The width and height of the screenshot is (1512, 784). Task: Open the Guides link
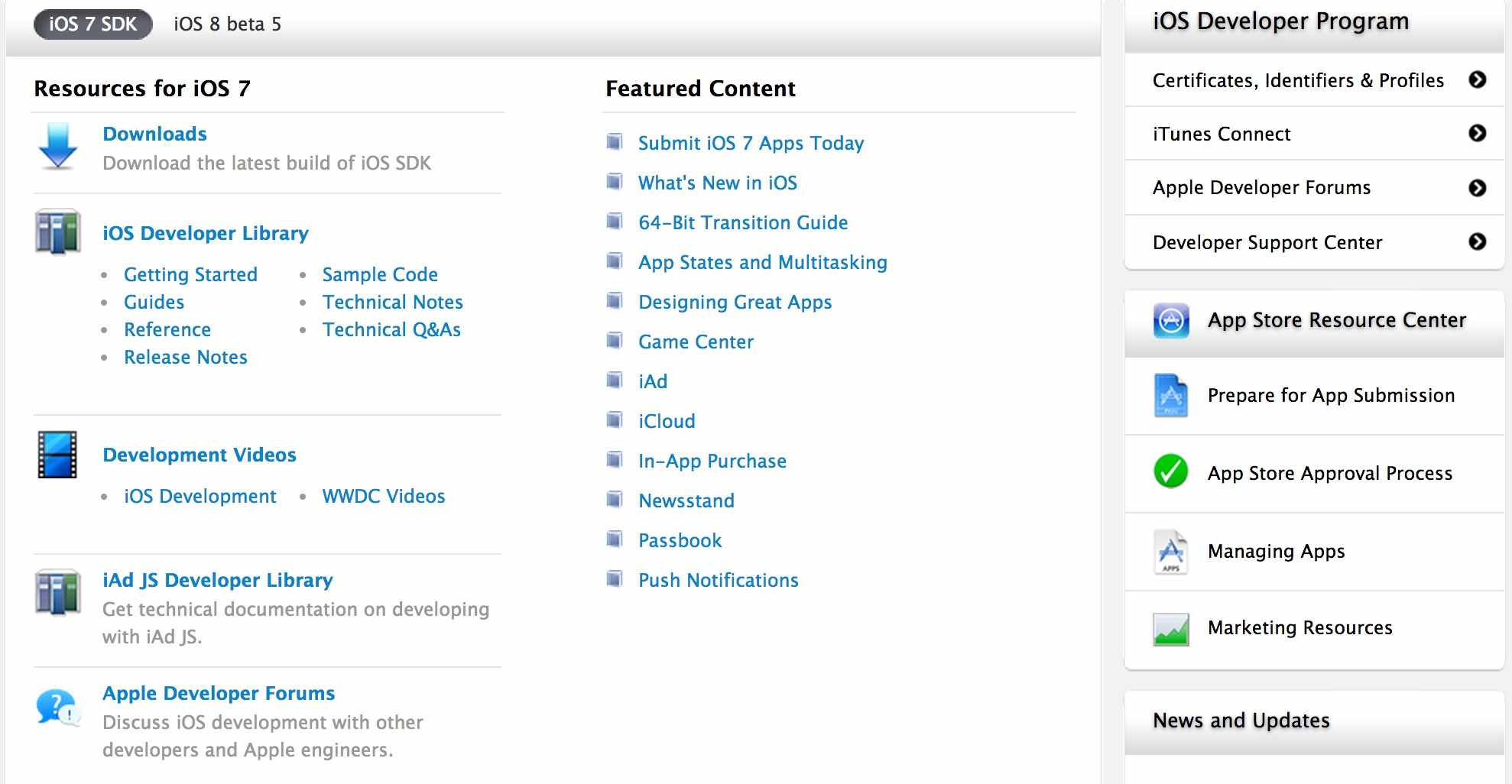coord(154,302)
